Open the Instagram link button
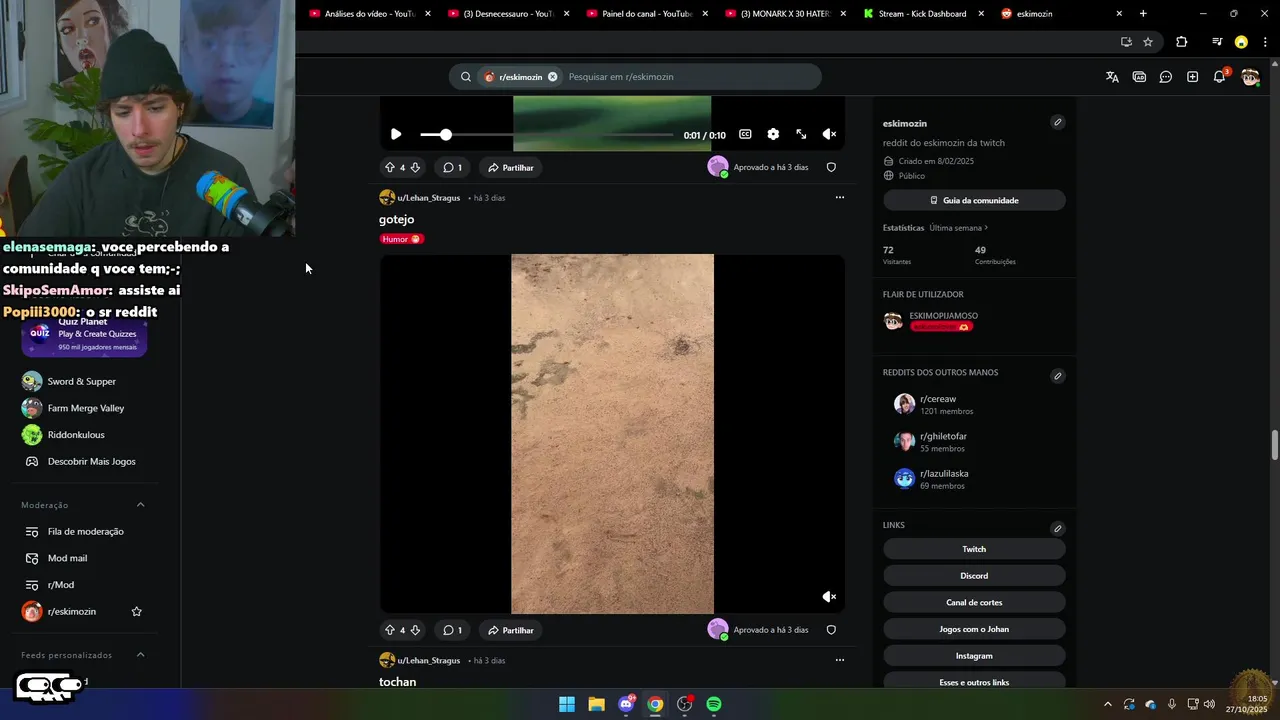Viewport: 1280px width, 720px height. [974, 656]
